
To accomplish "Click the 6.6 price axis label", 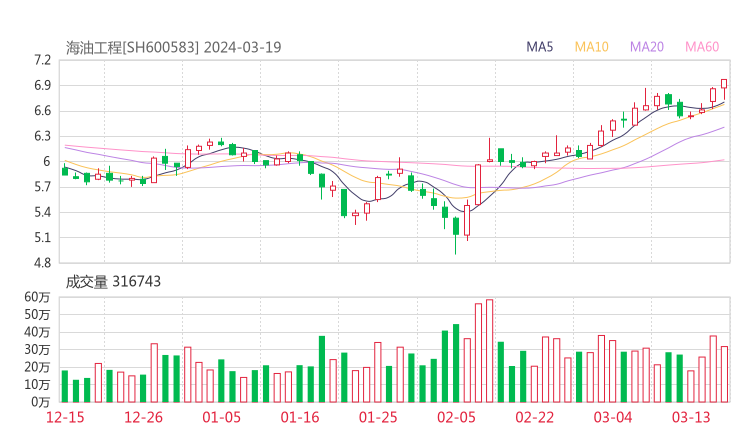I will (x=42, y=111).
